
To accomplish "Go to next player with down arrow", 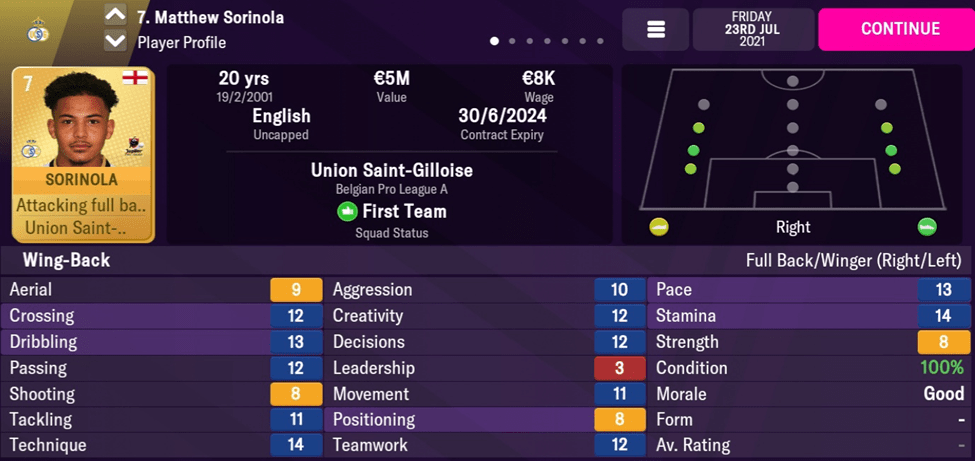I will [115, 42].
